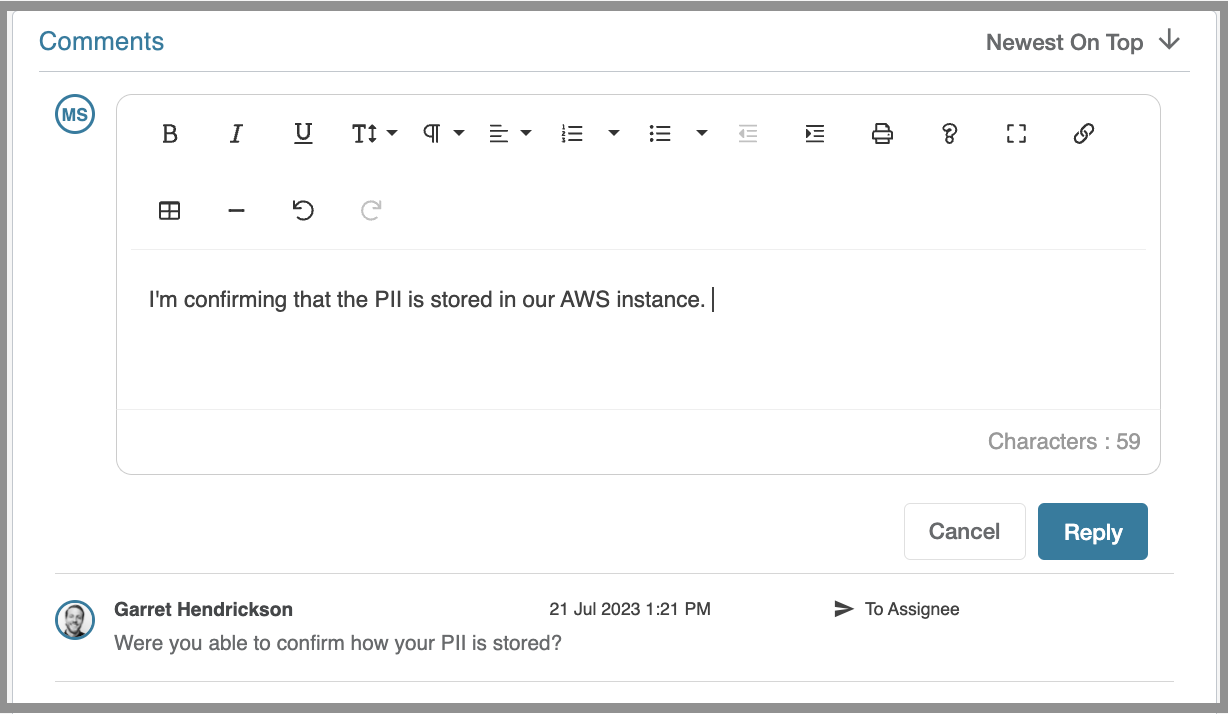The height and width of the screenshot is (714, 1228).
Task: Insert a table into the comment
Action: click(170, 210)
